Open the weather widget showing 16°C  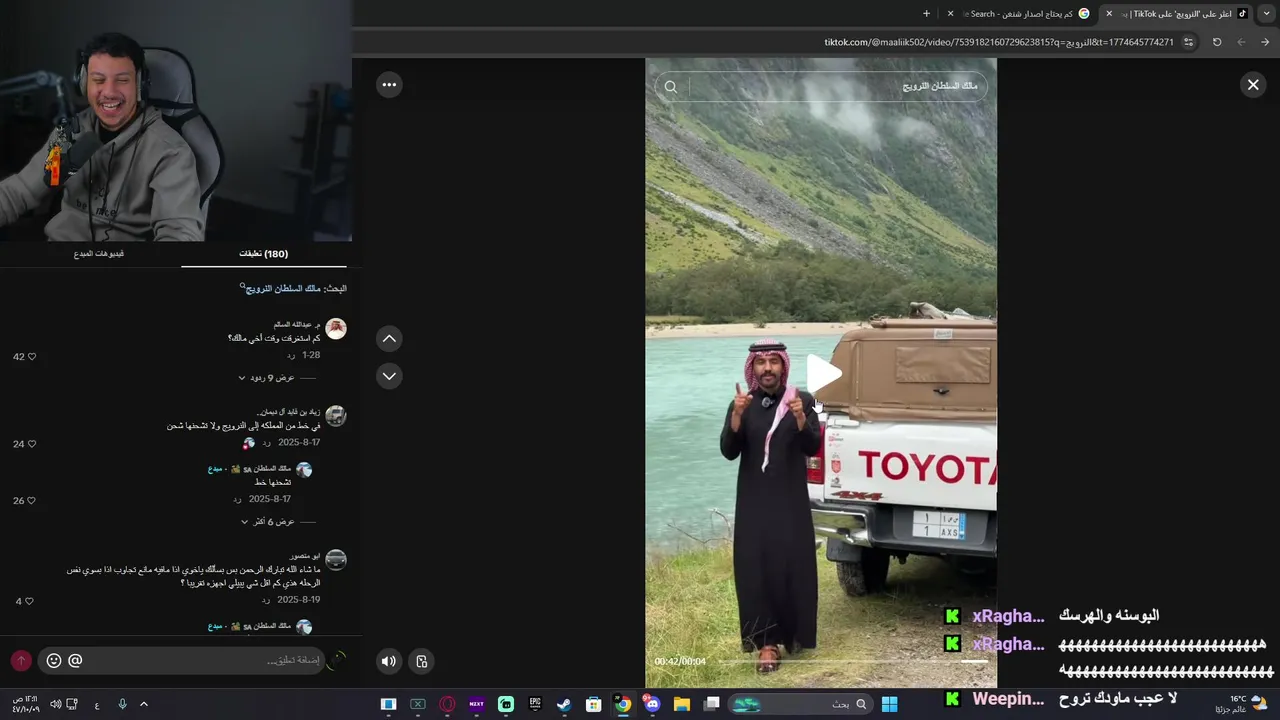tap(1242, 704)
